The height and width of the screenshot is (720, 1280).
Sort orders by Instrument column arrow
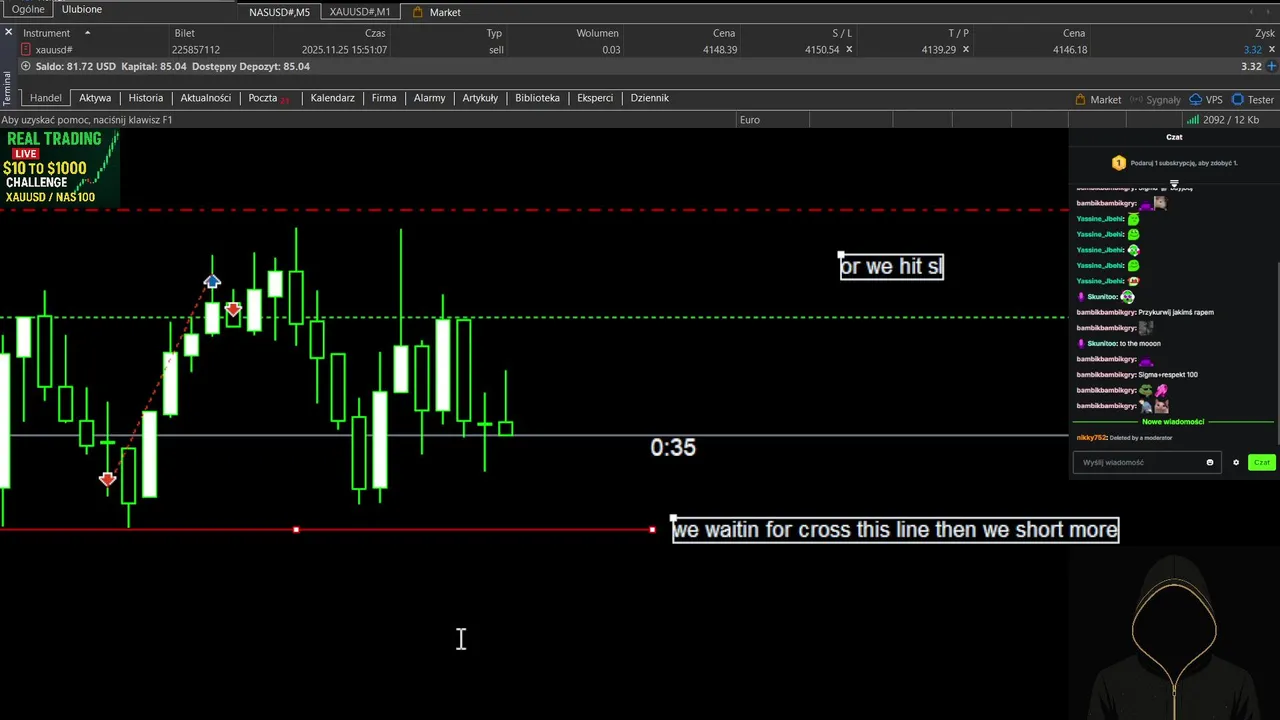tap(87, 33)
